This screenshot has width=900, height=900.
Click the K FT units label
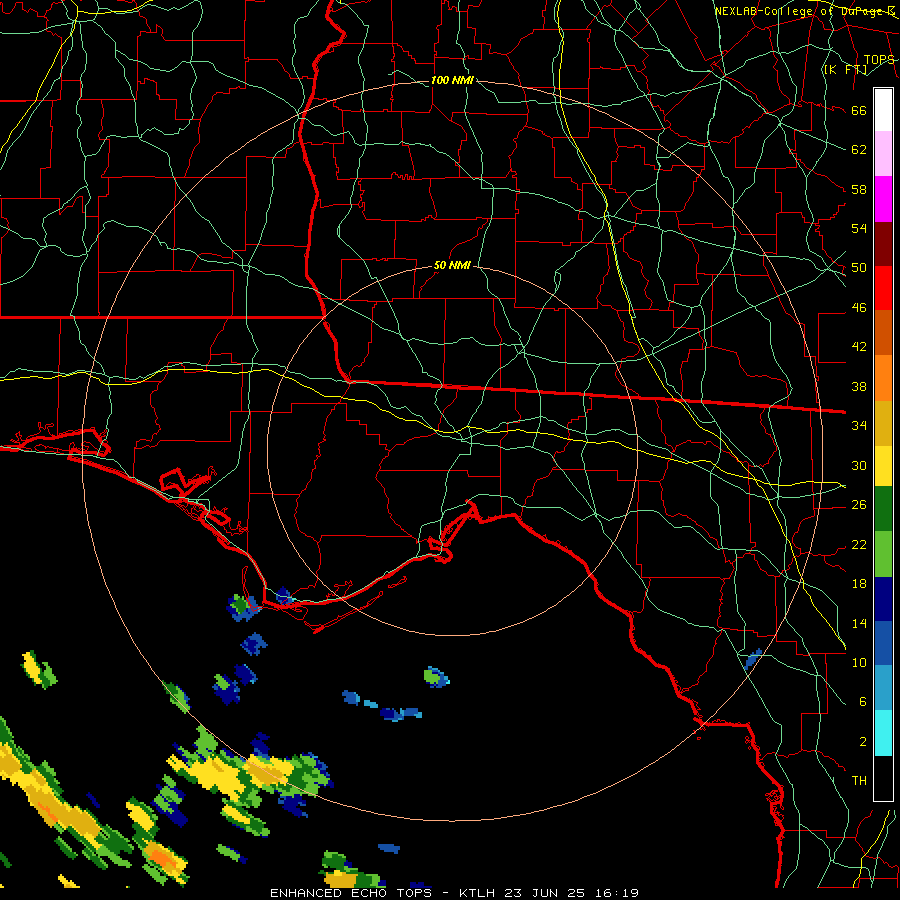pyautogui.click(x=845, y=69)
